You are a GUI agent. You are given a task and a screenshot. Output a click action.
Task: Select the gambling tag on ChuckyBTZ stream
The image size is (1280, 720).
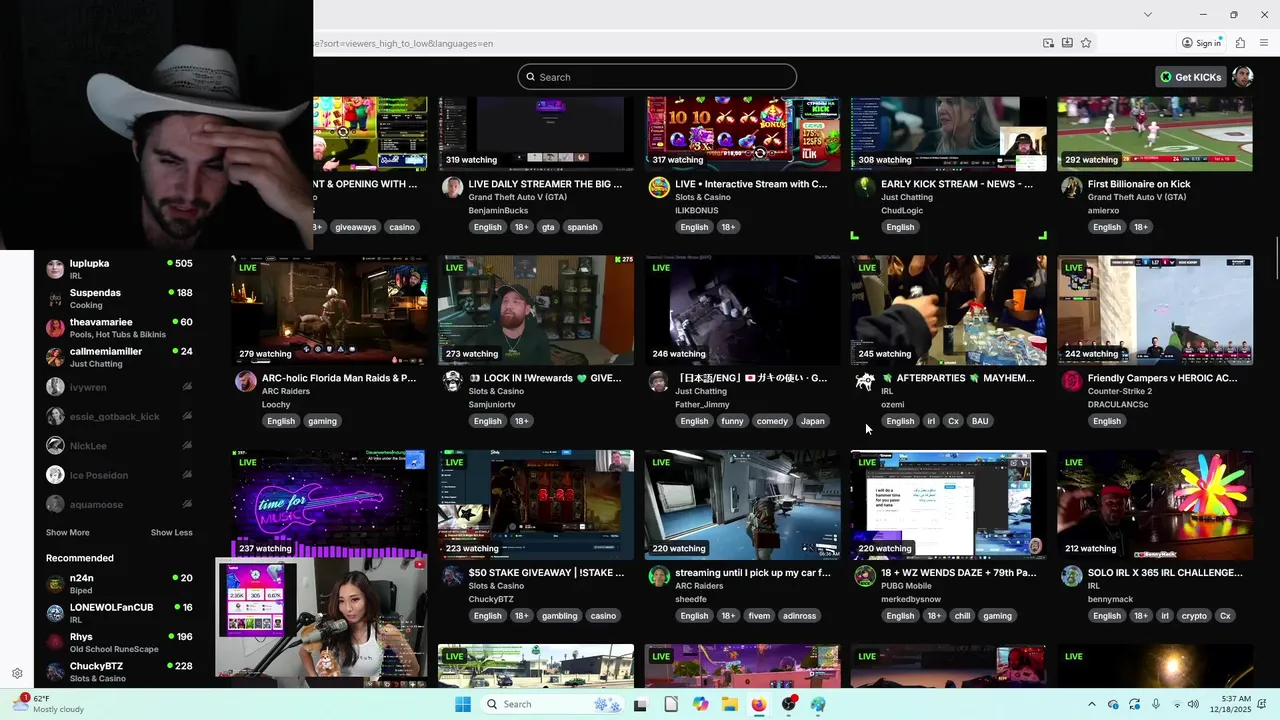pyautogui.click(x=560, y=616)
